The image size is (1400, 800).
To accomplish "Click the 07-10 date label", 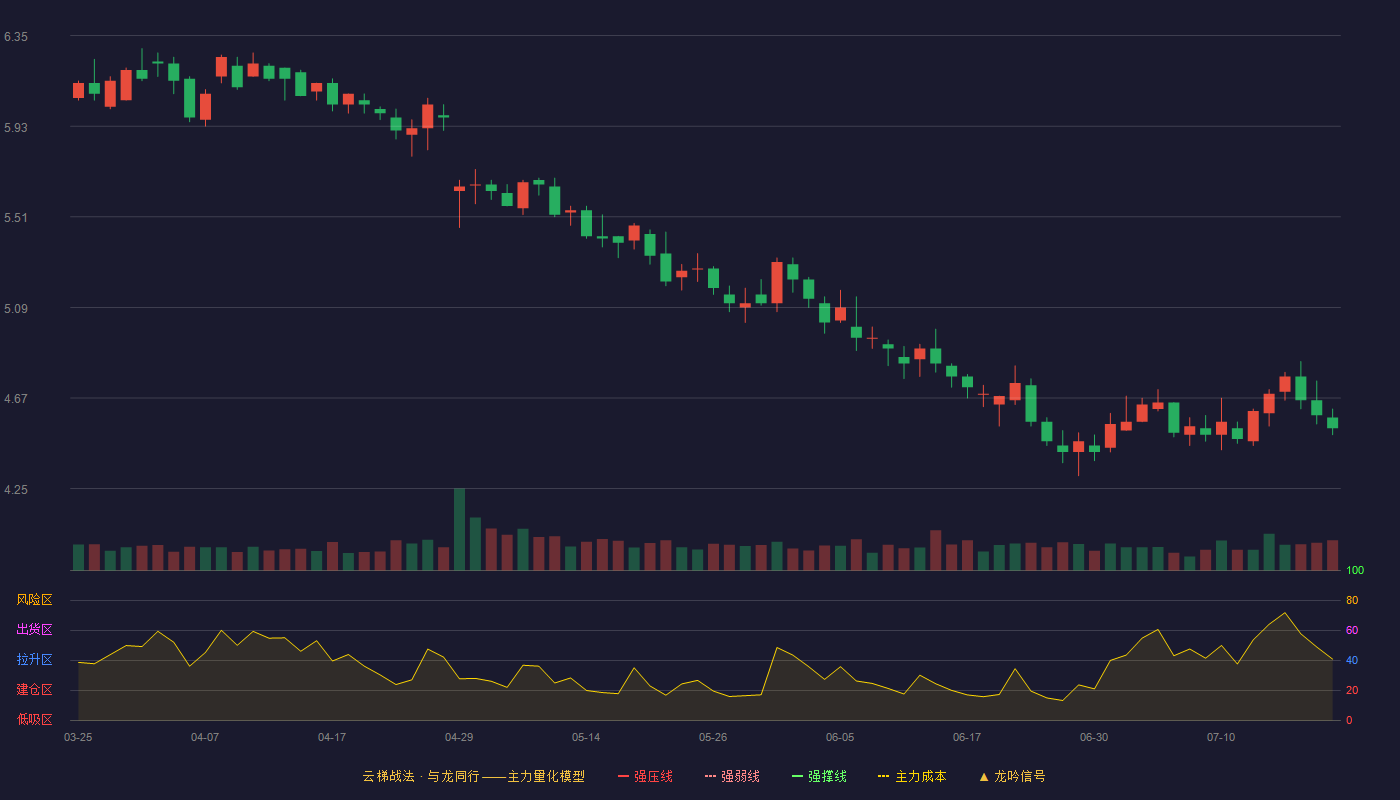I will [x=1221, y=737].
